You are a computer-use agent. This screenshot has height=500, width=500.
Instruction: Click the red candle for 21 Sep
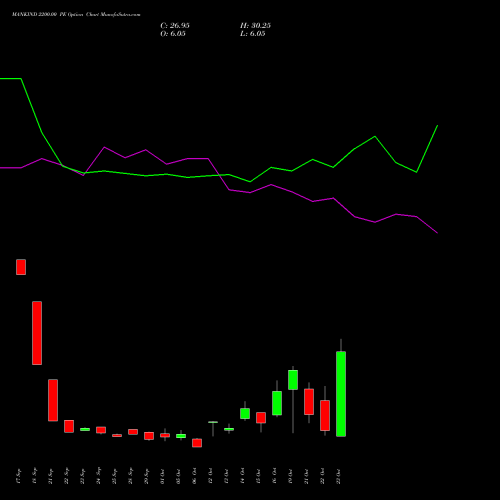click(53, 400)
